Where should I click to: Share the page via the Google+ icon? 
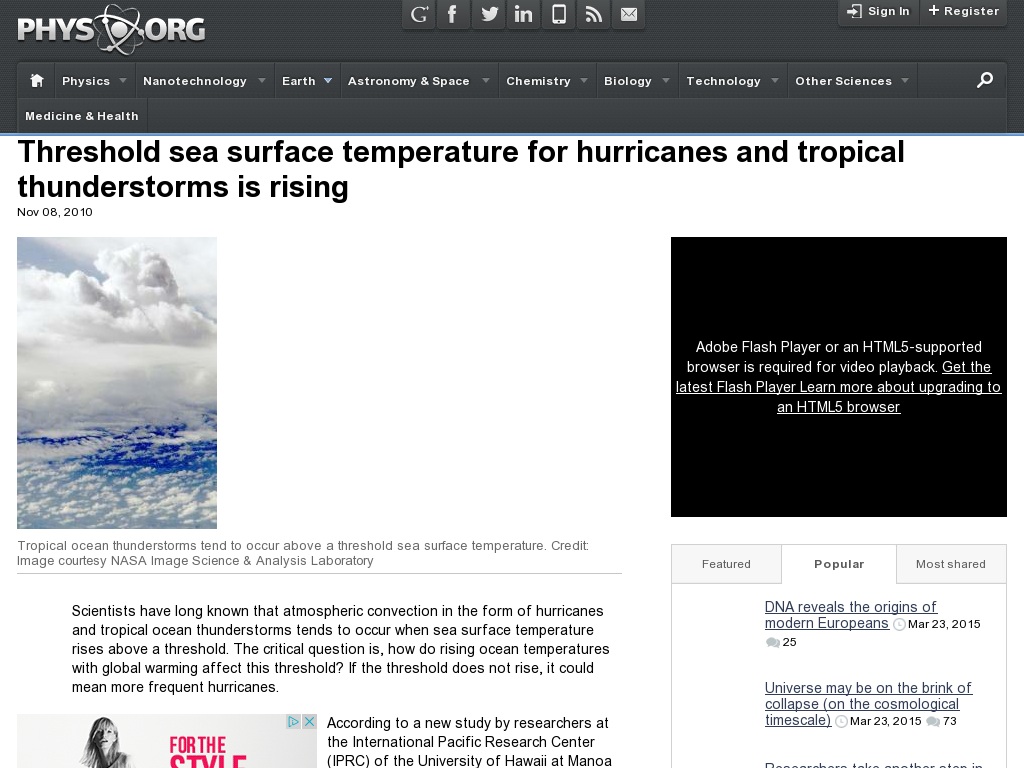[418, 14]
